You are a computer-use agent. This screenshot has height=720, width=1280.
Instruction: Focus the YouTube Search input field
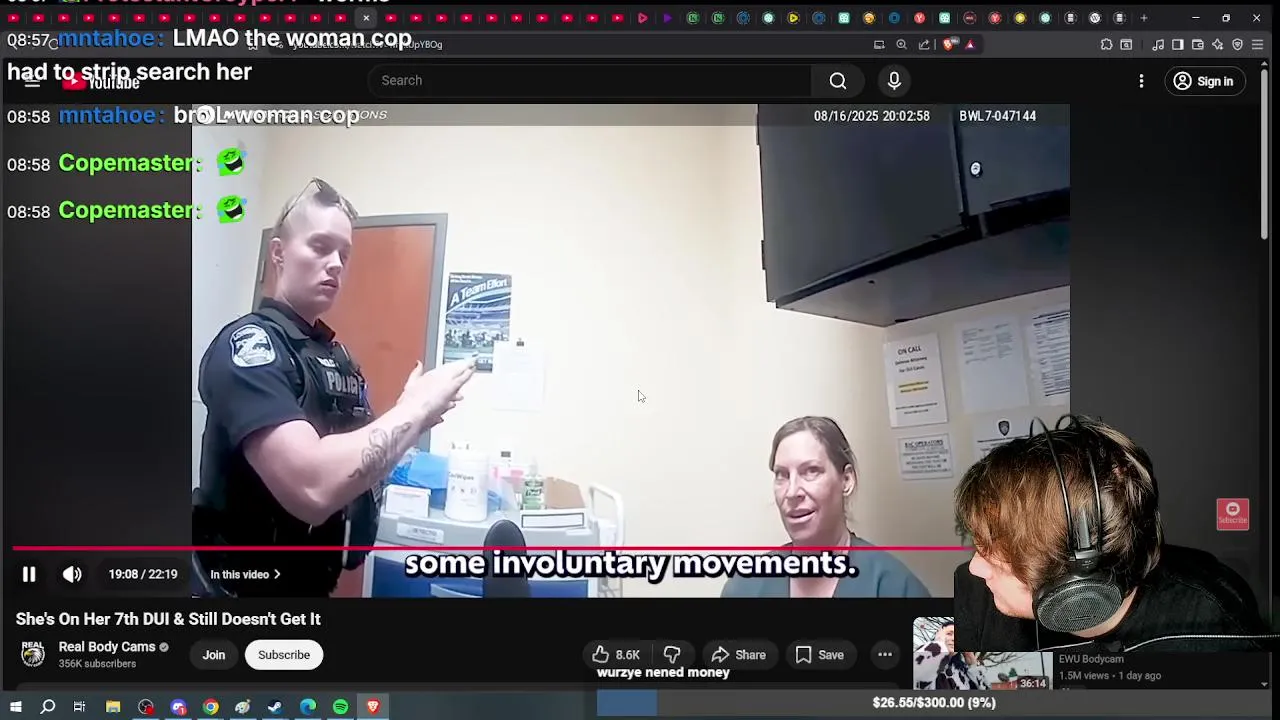coord(590,80)
